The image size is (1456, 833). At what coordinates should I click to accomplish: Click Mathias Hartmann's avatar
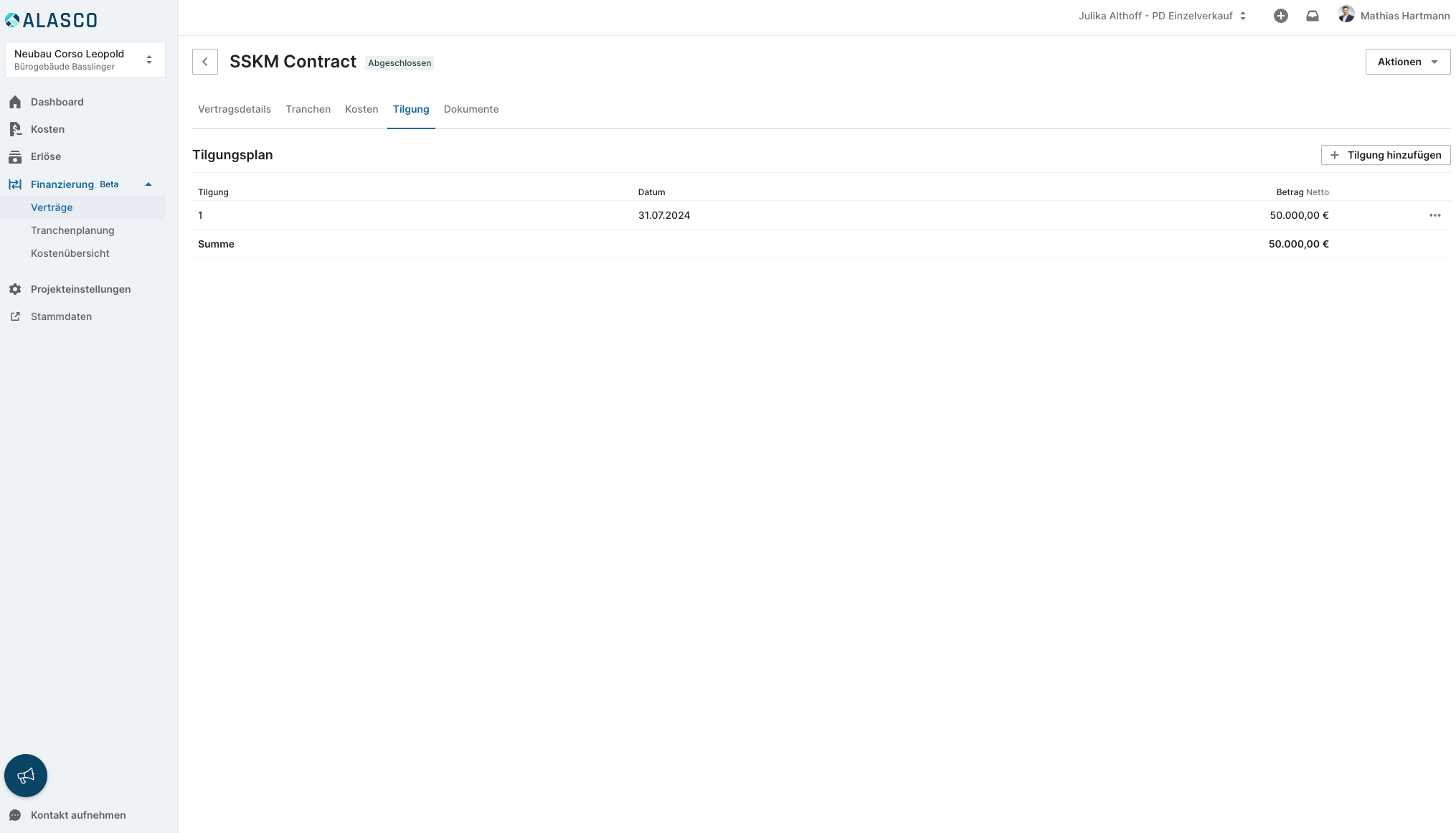pos(1346,14)
